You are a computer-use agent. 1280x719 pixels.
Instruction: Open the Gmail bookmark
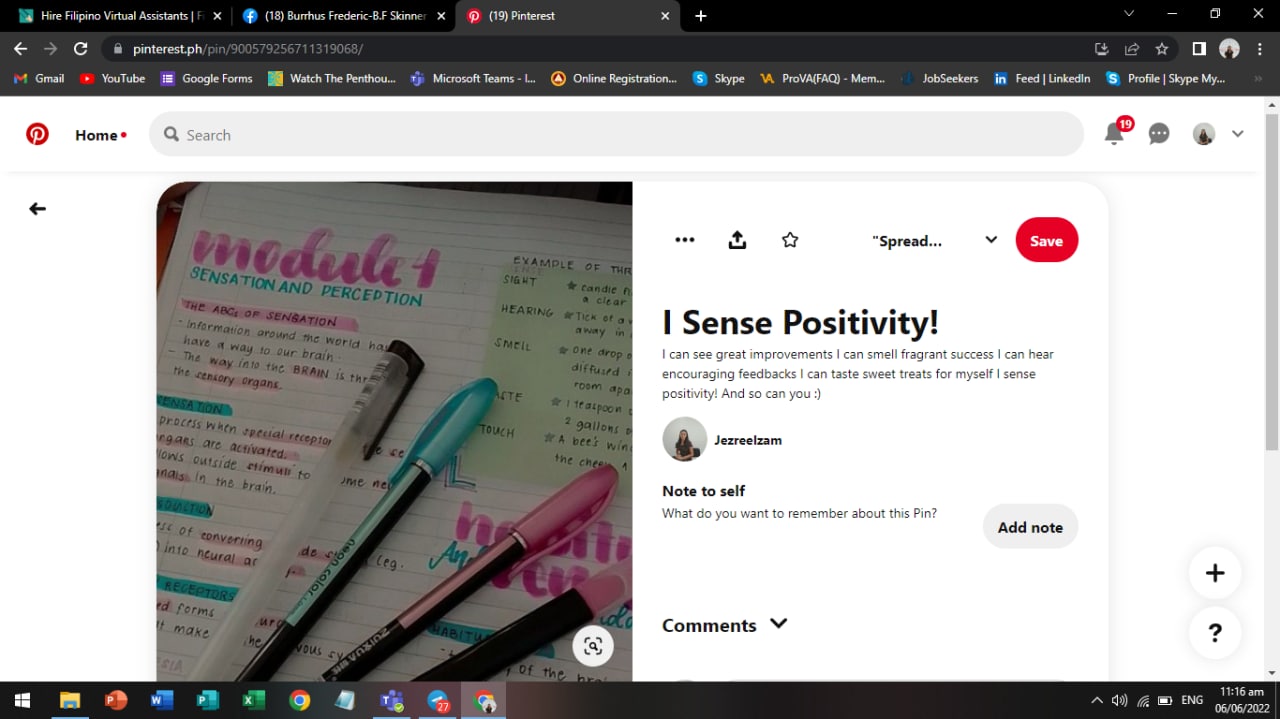(39, 78)
